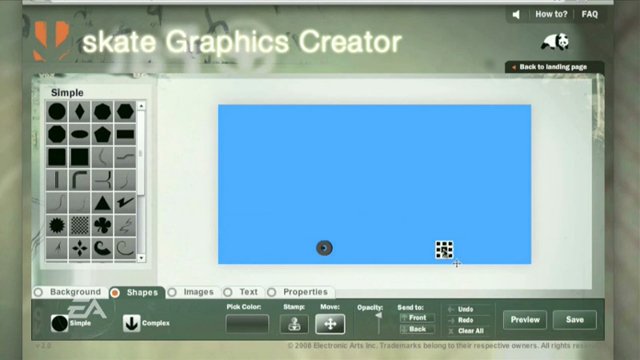Select the solid triangle shape
This screenshot has height=360, width=640.
102,203
